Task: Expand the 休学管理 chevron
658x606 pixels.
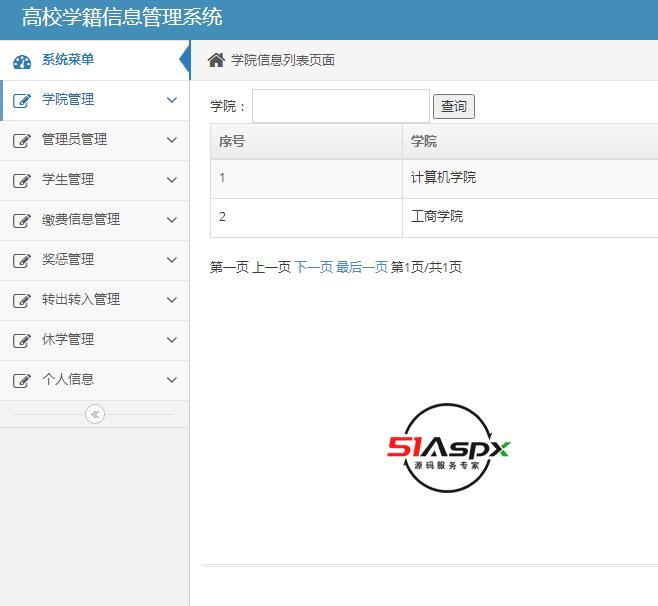Action: [172, 340]
